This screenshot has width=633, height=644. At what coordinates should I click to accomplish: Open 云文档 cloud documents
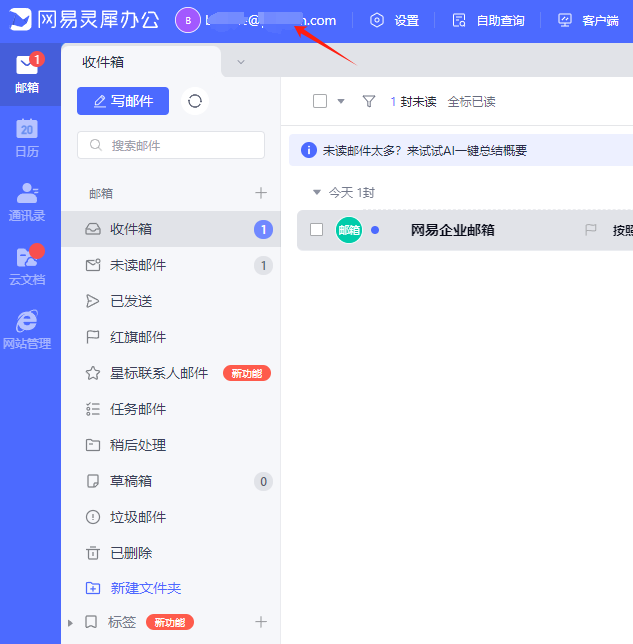[27, 265]
